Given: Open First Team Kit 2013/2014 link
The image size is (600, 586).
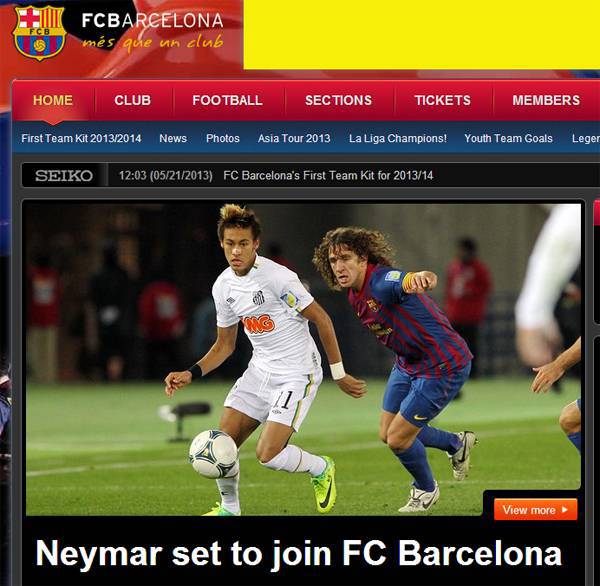Looking at the screenshot, I should [81, 138].
